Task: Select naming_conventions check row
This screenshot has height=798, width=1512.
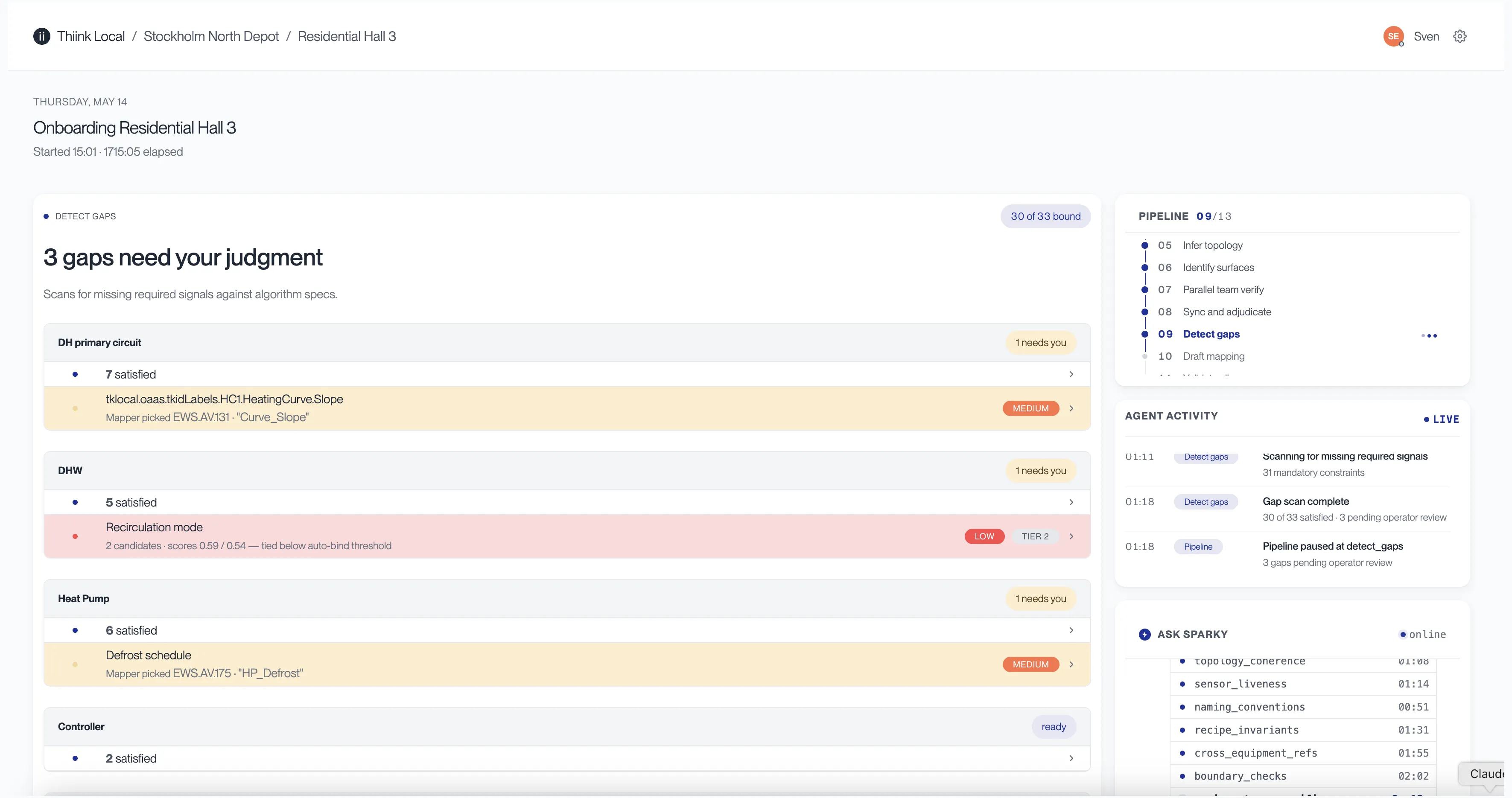Action: (x=1303, y=707)
